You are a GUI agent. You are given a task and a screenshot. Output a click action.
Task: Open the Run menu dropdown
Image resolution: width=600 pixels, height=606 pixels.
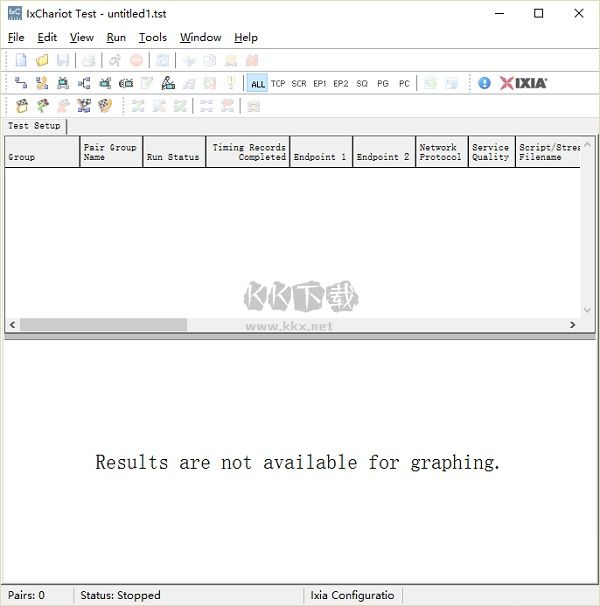tap(116, 37)
